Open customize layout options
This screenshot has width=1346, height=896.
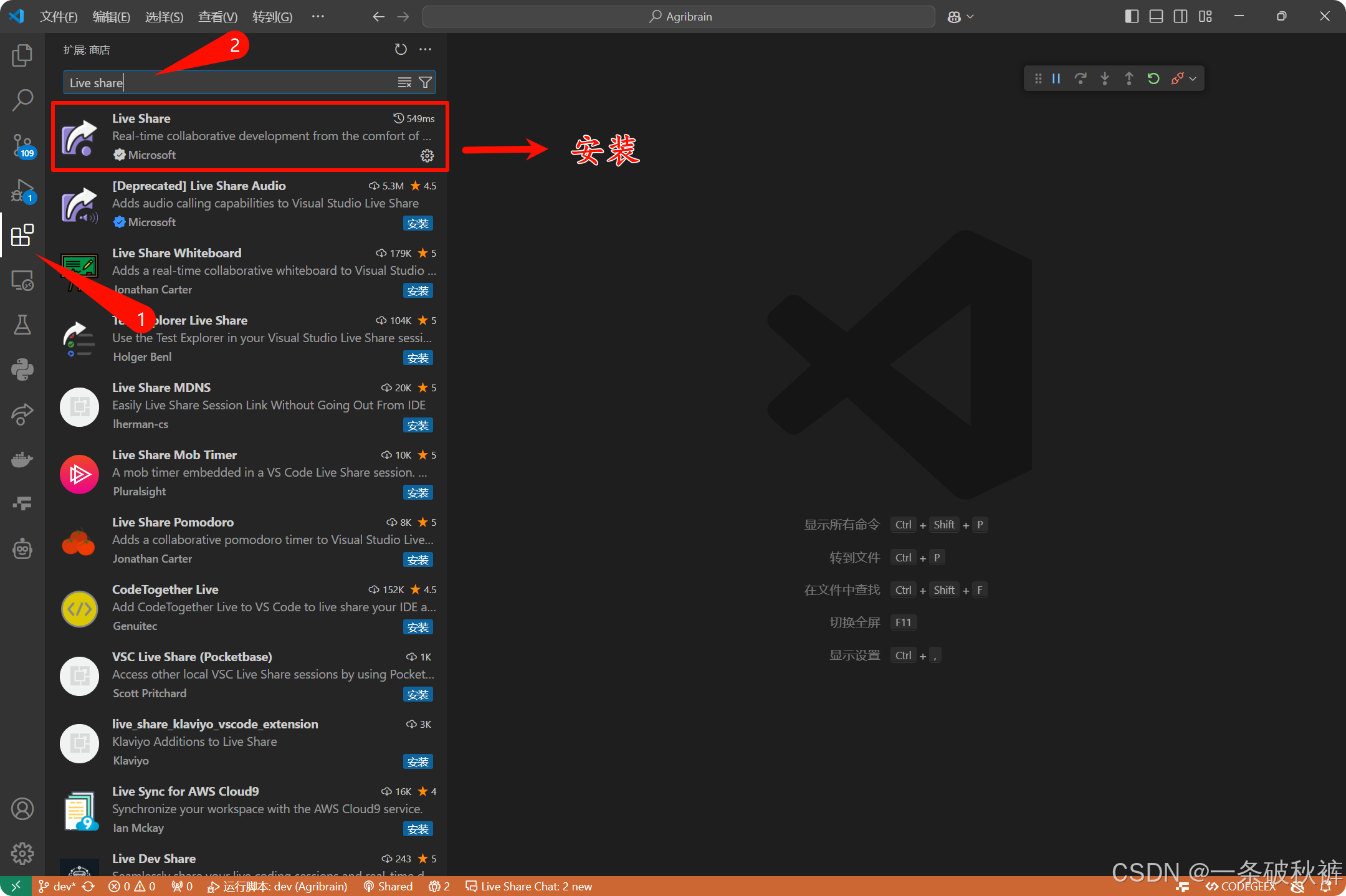pyautogui.click(x=1205, y=16)
